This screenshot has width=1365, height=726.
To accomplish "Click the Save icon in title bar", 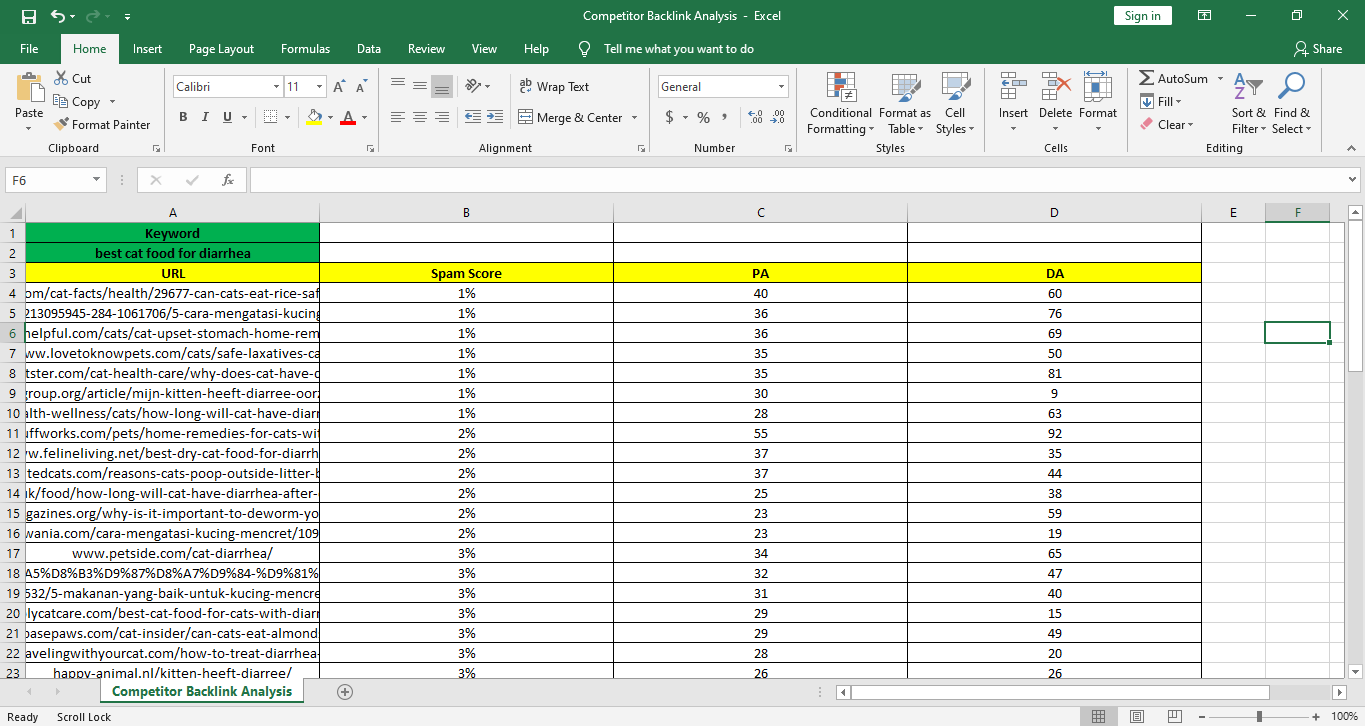I will 29,16.
